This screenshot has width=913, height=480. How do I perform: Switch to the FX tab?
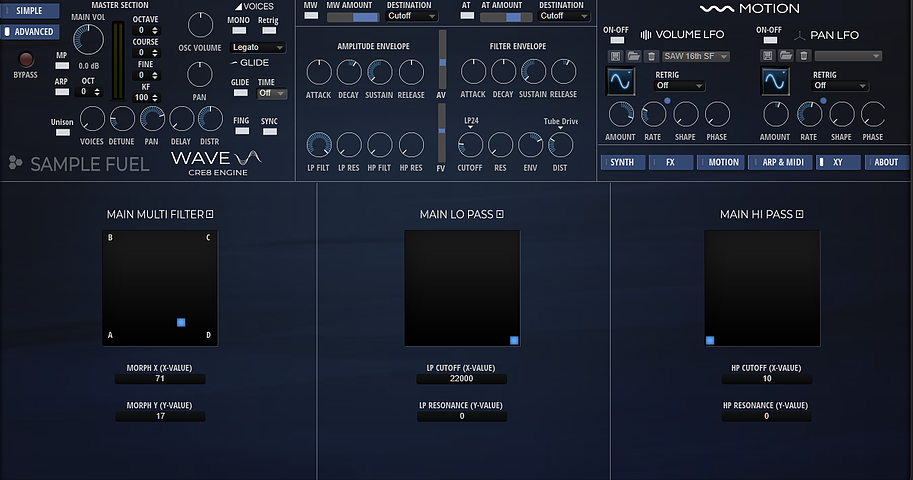point(671,163)
